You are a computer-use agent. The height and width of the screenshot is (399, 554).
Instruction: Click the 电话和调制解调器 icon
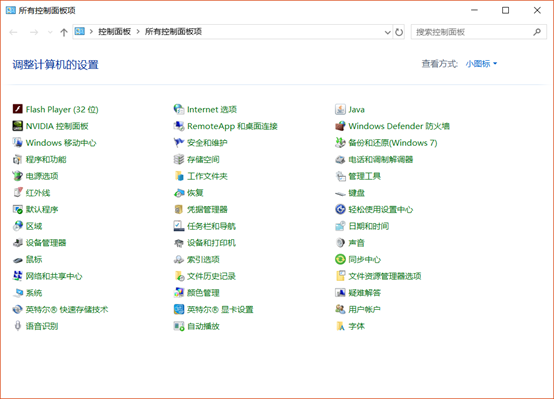point(340,159)
